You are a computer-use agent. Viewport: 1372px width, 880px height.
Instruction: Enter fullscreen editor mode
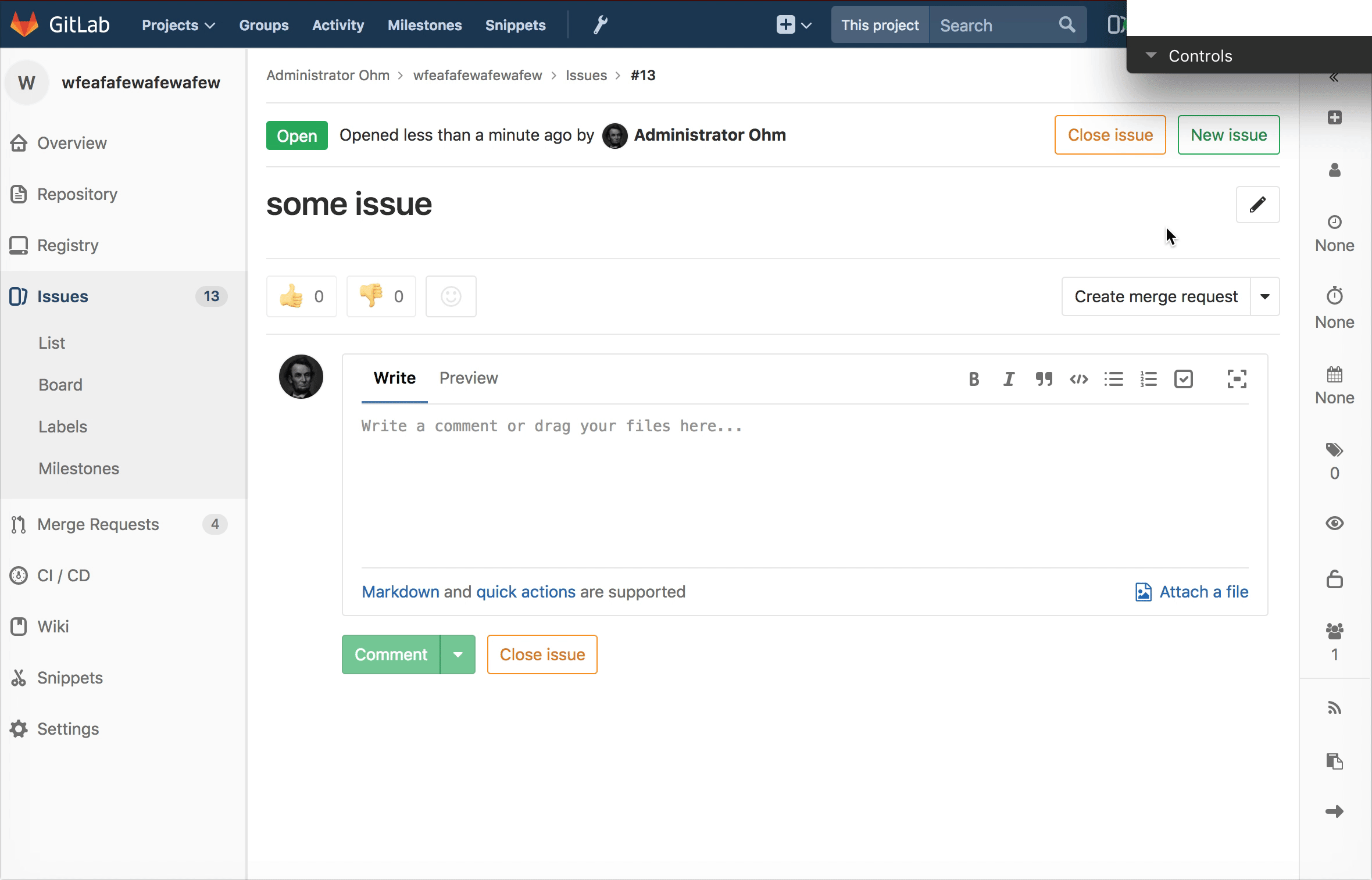[x=1237, y=380]
